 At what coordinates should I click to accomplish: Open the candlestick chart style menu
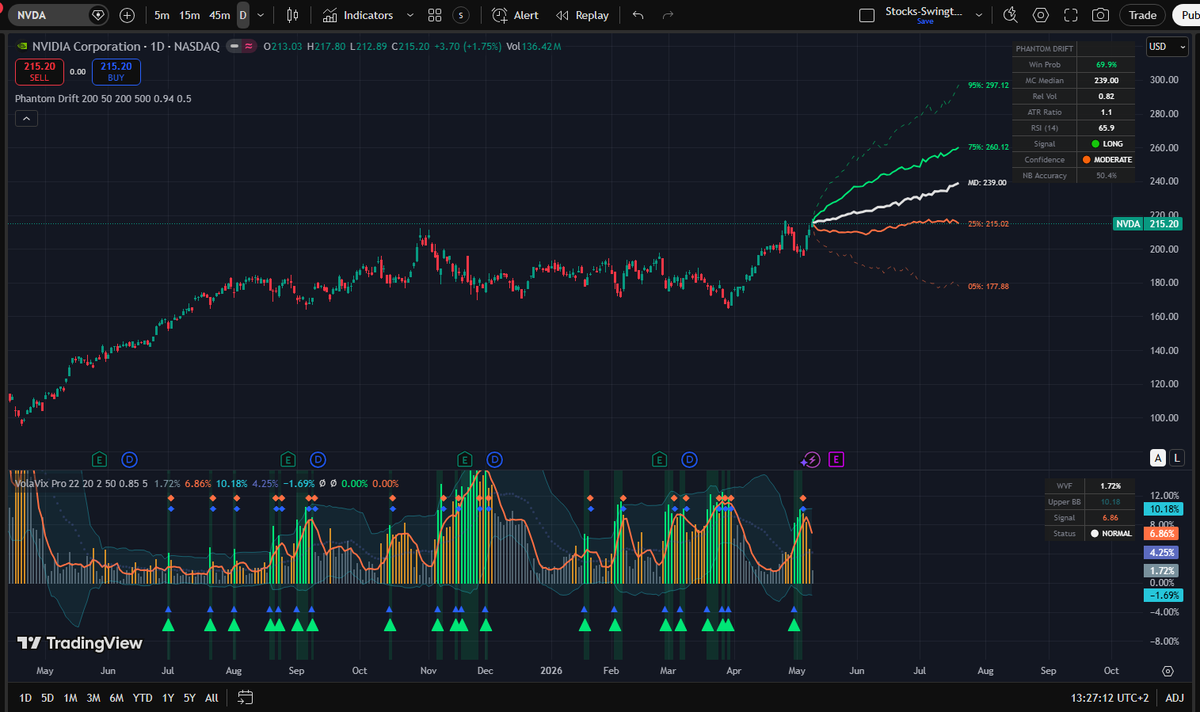pos(292,15)
